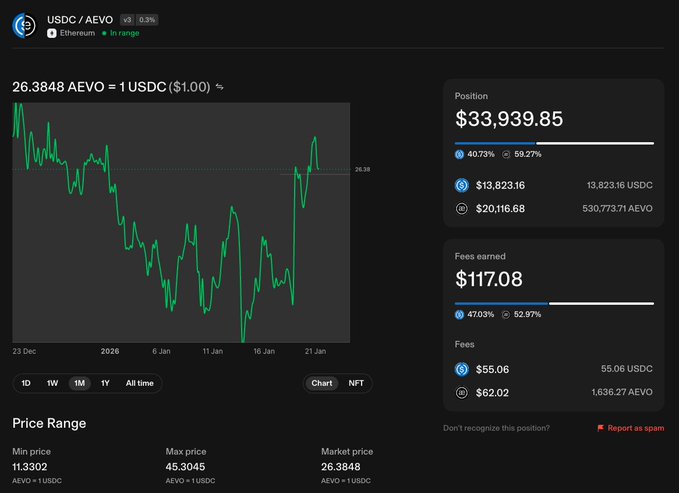
Task: Click the AEVO icon beside $20,116.68
Action: click(x=462, y=208)
